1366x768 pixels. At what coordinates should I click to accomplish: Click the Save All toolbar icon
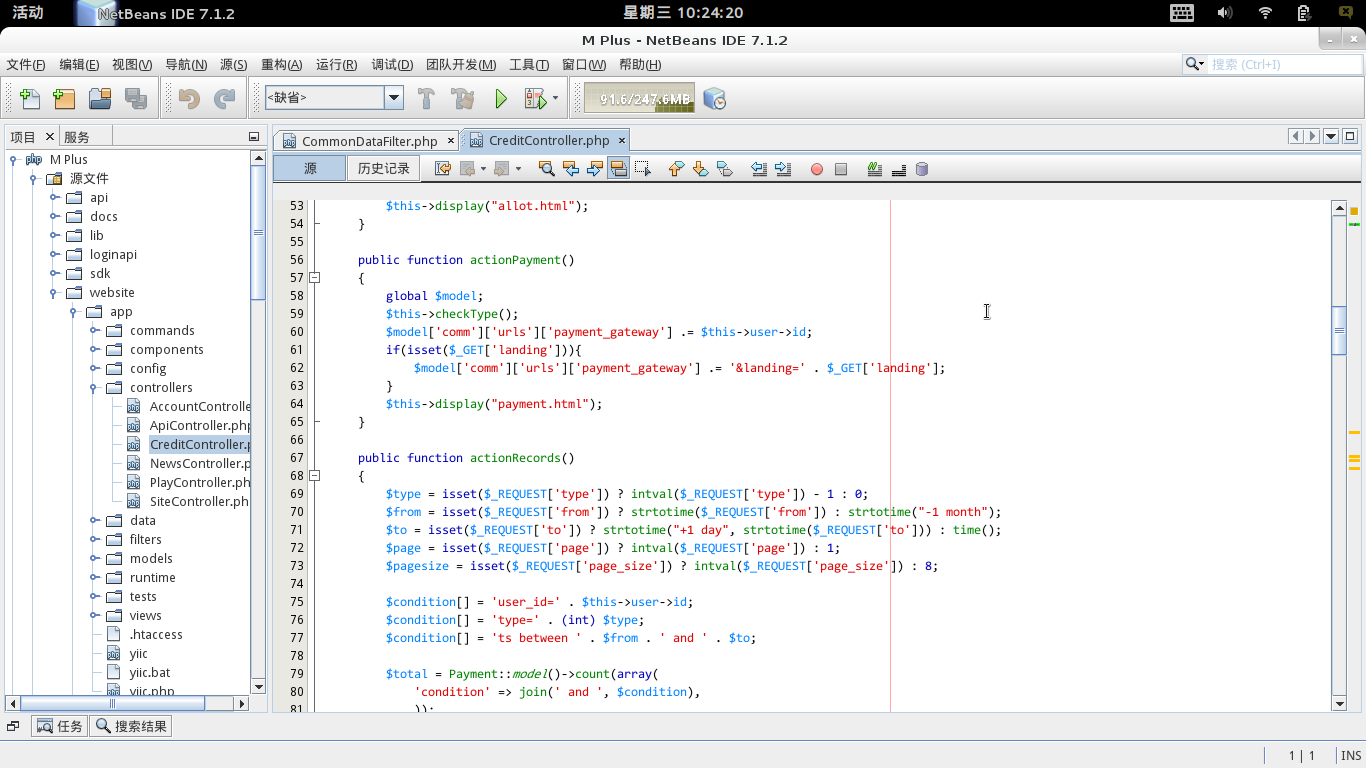pyautogui.click(x=135, y=99)
